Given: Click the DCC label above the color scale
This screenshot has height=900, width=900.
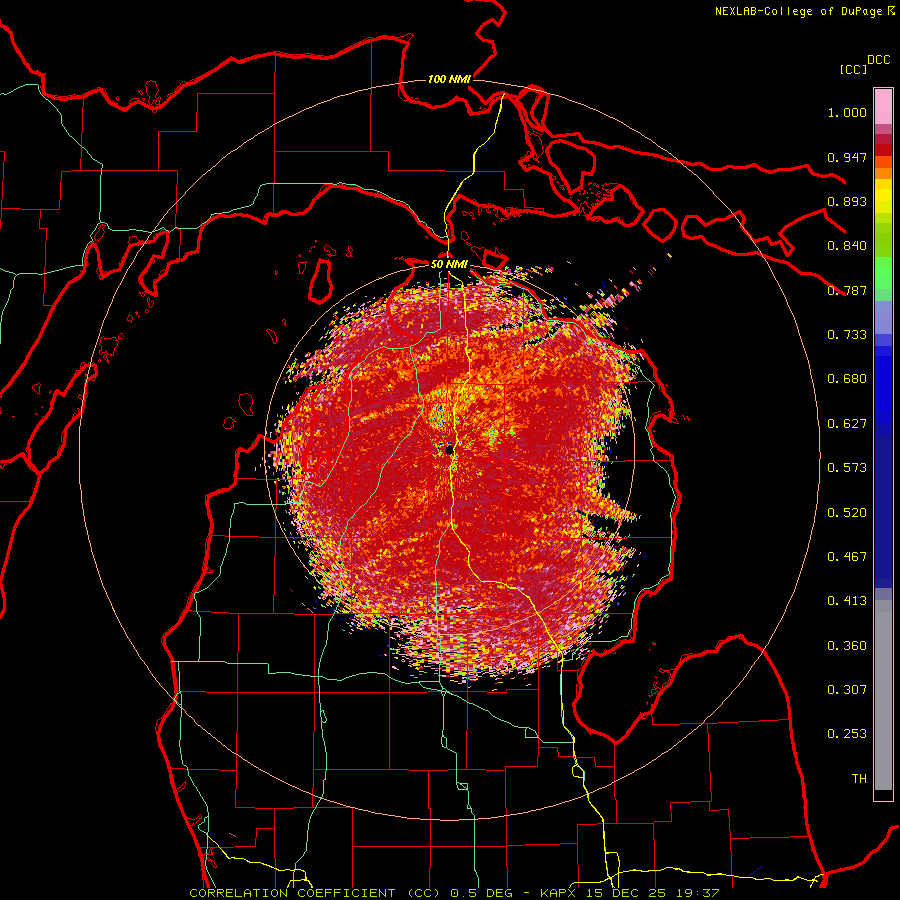Looking at the screenshot, I should coord(879,60).
